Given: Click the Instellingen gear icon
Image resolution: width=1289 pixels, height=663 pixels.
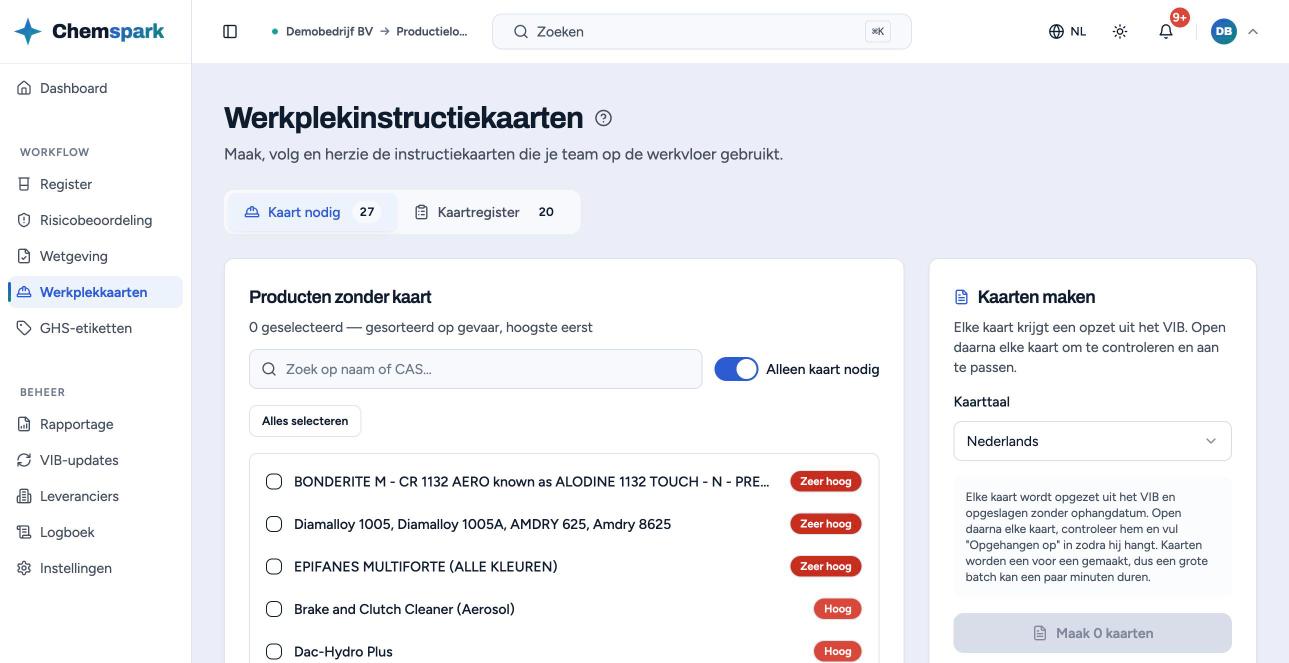Looking at the screenshot, I should (x=24, y=568).
